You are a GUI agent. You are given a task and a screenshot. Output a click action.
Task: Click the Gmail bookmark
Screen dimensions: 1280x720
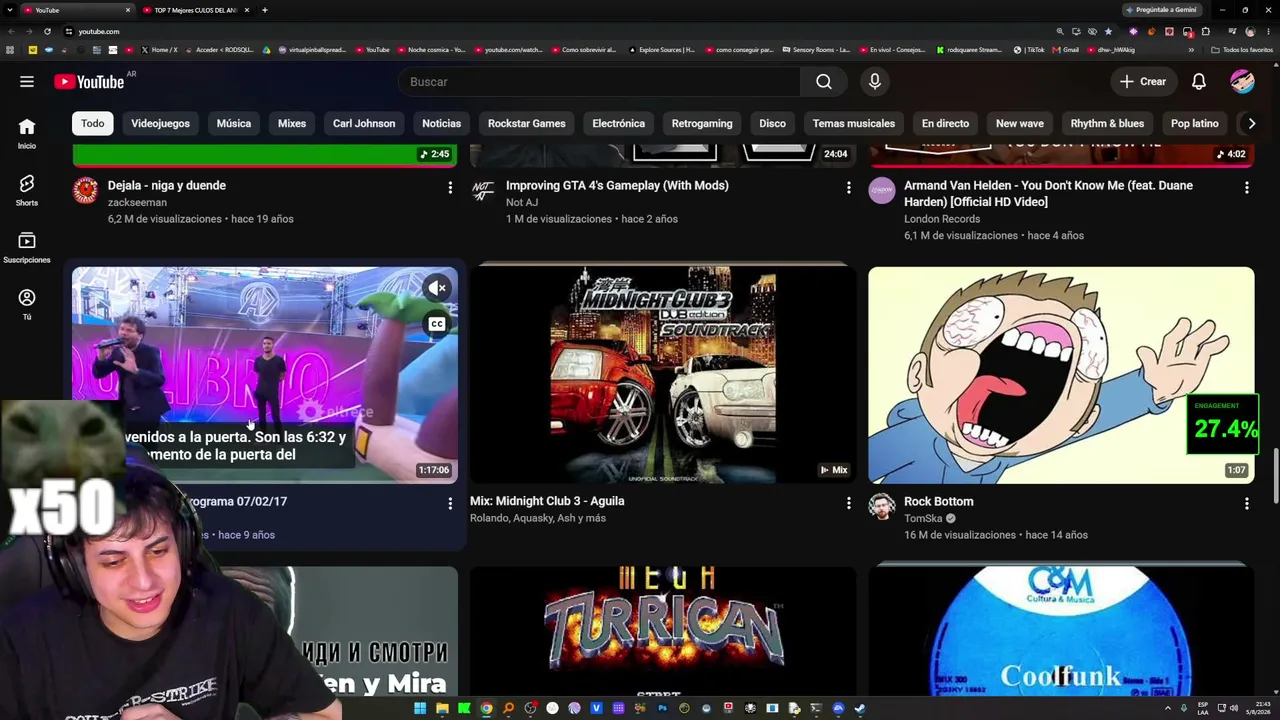click(1066, 49)
